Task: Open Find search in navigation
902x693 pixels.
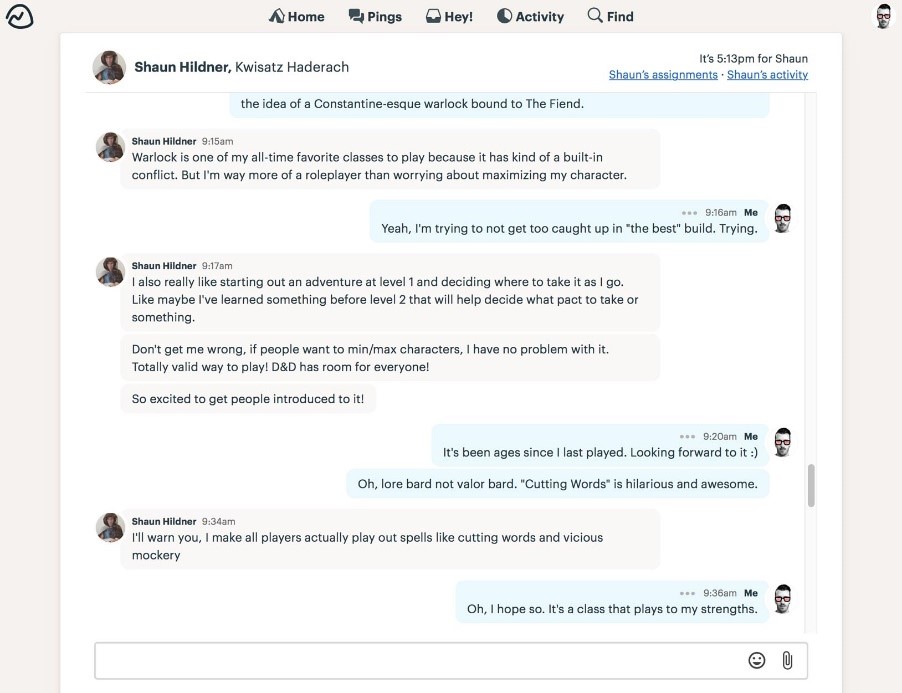Action: click(x=610, y=17)
